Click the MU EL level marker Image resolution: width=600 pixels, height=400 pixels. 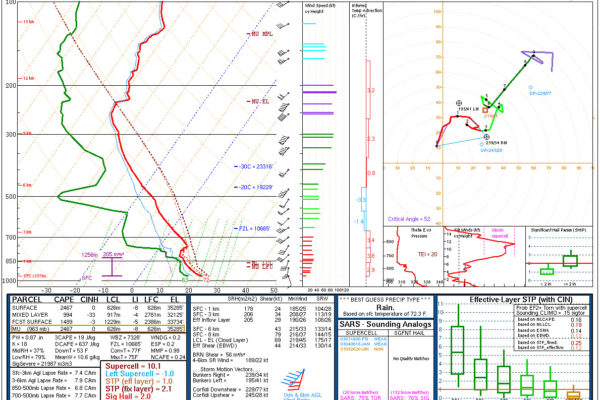258,102
